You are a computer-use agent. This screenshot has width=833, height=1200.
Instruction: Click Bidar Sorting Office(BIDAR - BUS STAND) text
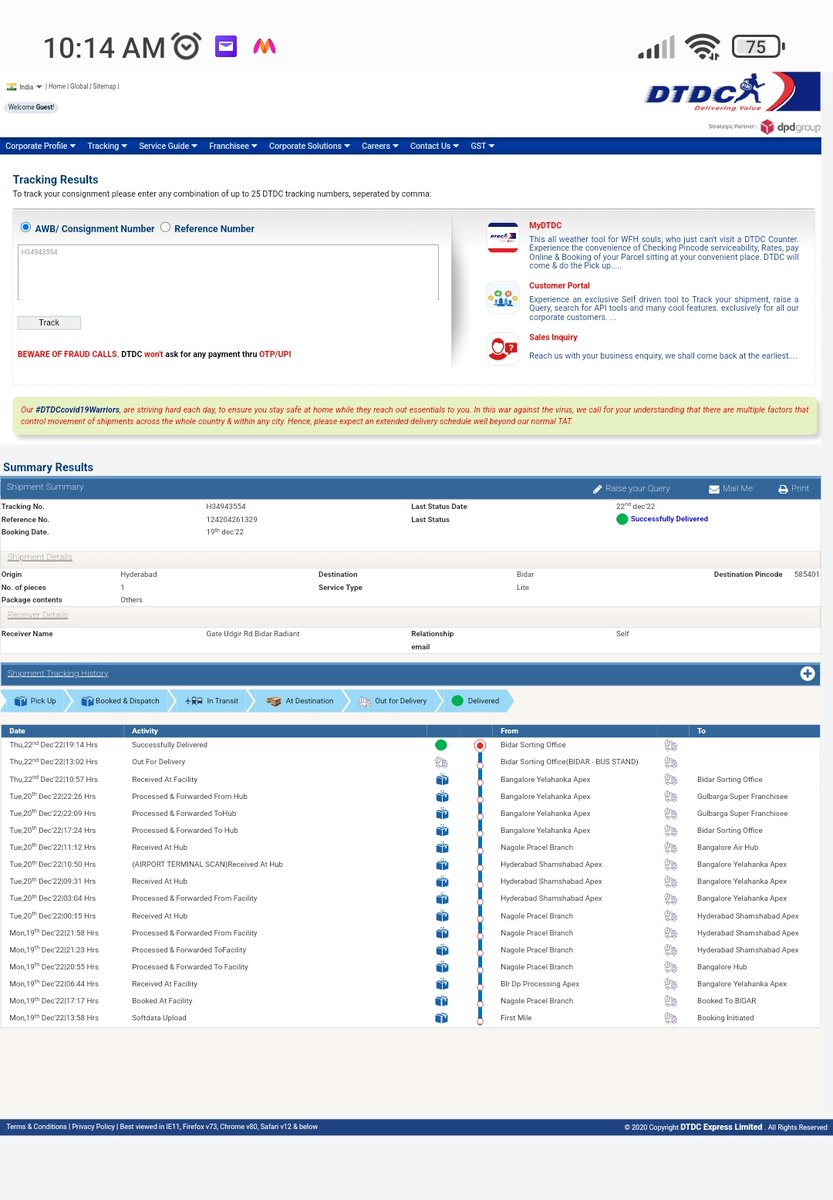point(569,762)
